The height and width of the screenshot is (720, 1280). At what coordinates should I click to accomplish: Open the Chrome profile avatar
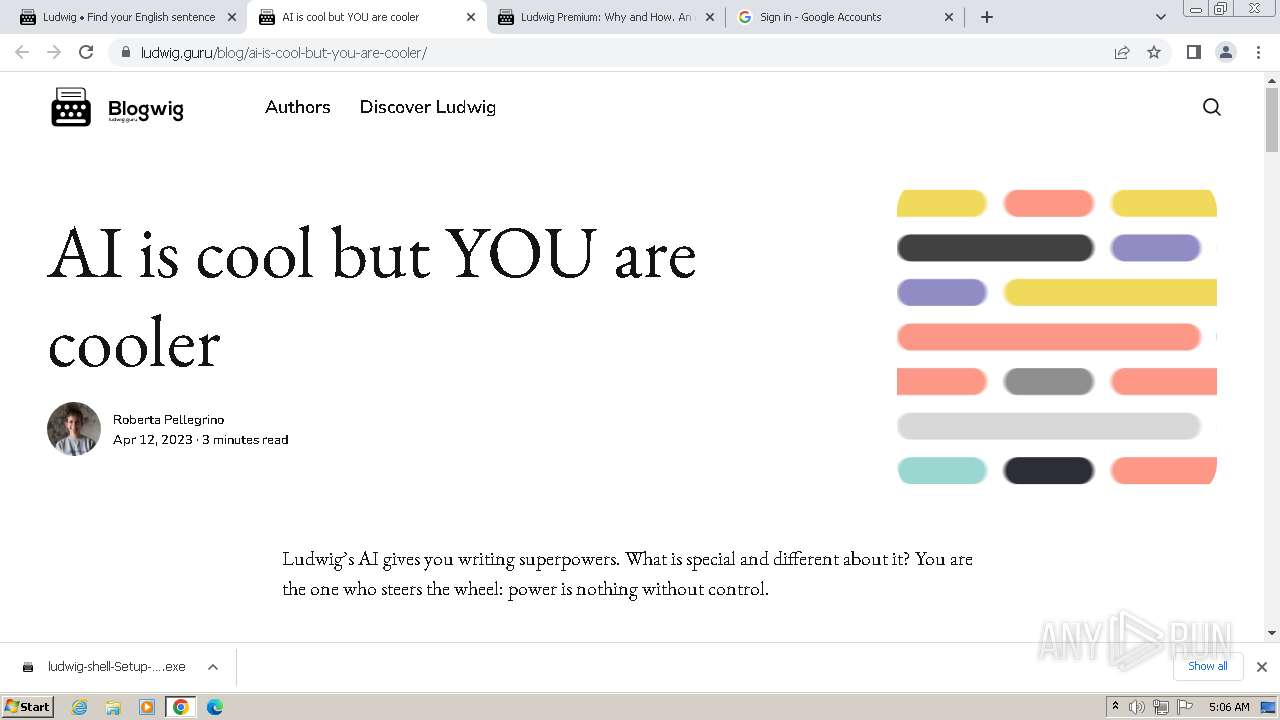[x=1226, y=52]
